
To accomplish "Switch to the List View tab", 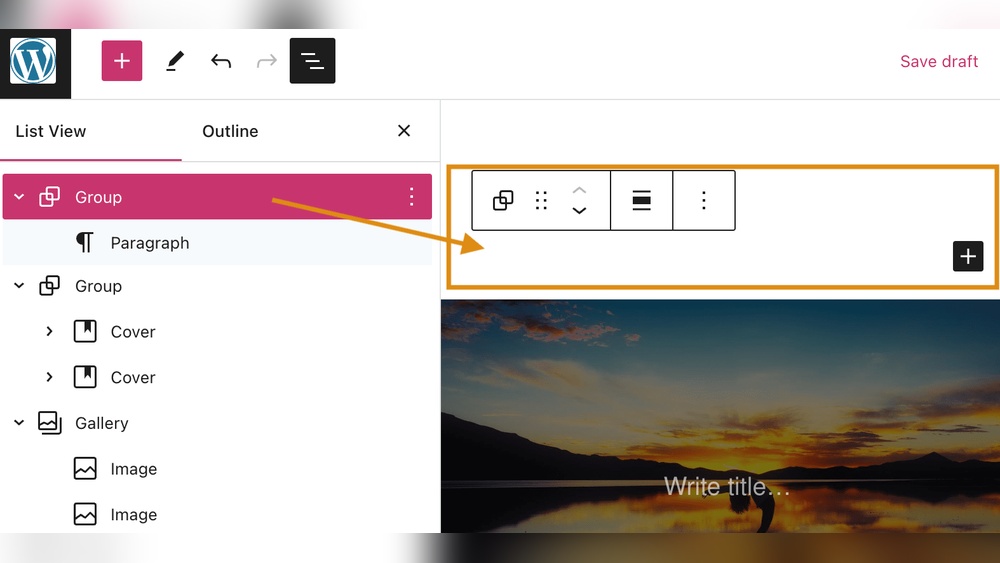I will (x=50, y=131).
